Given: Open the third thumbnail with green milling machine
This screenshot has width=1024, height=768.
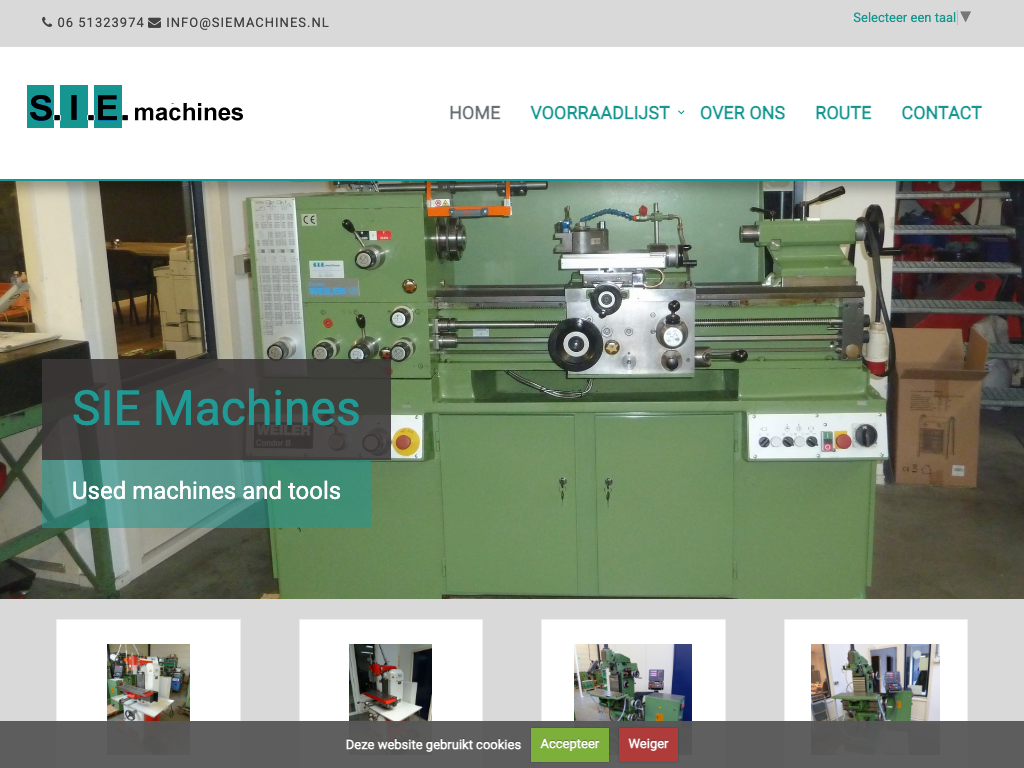Looking at the screenshot, I should pos(633,685).
